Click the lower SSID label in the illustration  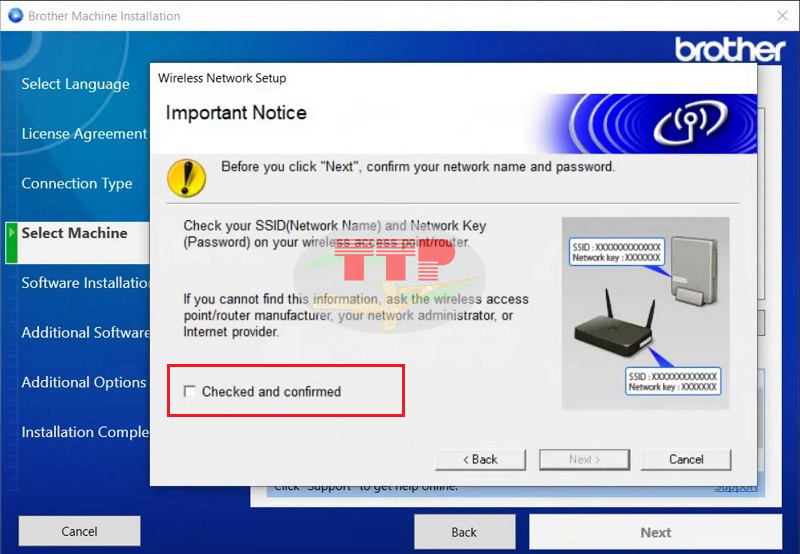(673, 381)
